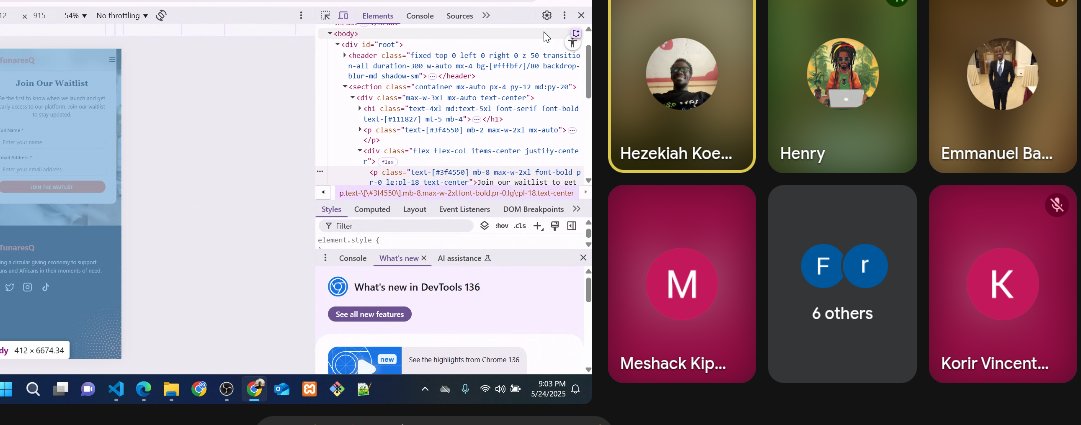Show hidden system tray icons

coord(425,389)
